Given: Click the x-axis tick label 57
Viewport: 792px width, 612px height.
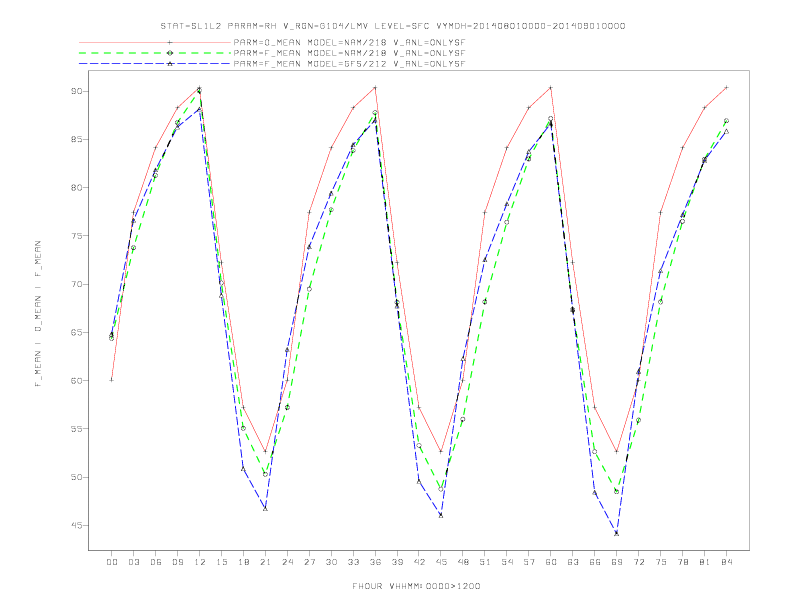Looking at the screenshot, I should coord(529,562).
